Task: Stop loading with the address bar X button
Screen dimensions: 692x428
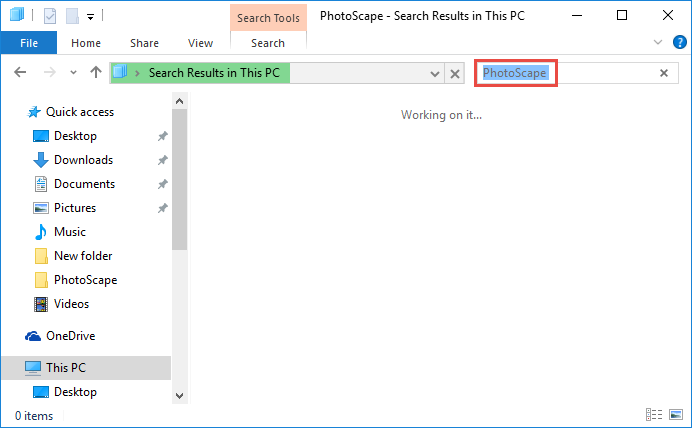Action: tap(455, 74)
